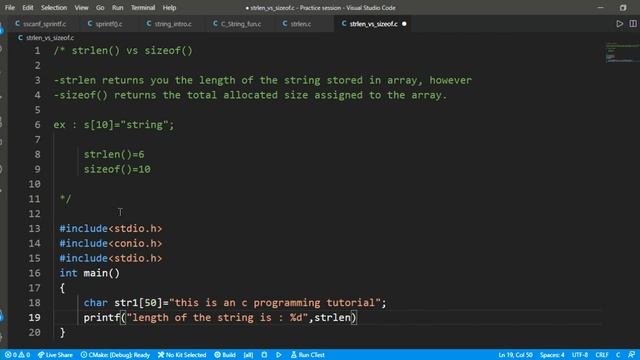
Task: Click CMake: [Debug]: Ready status
Action: 115,355
